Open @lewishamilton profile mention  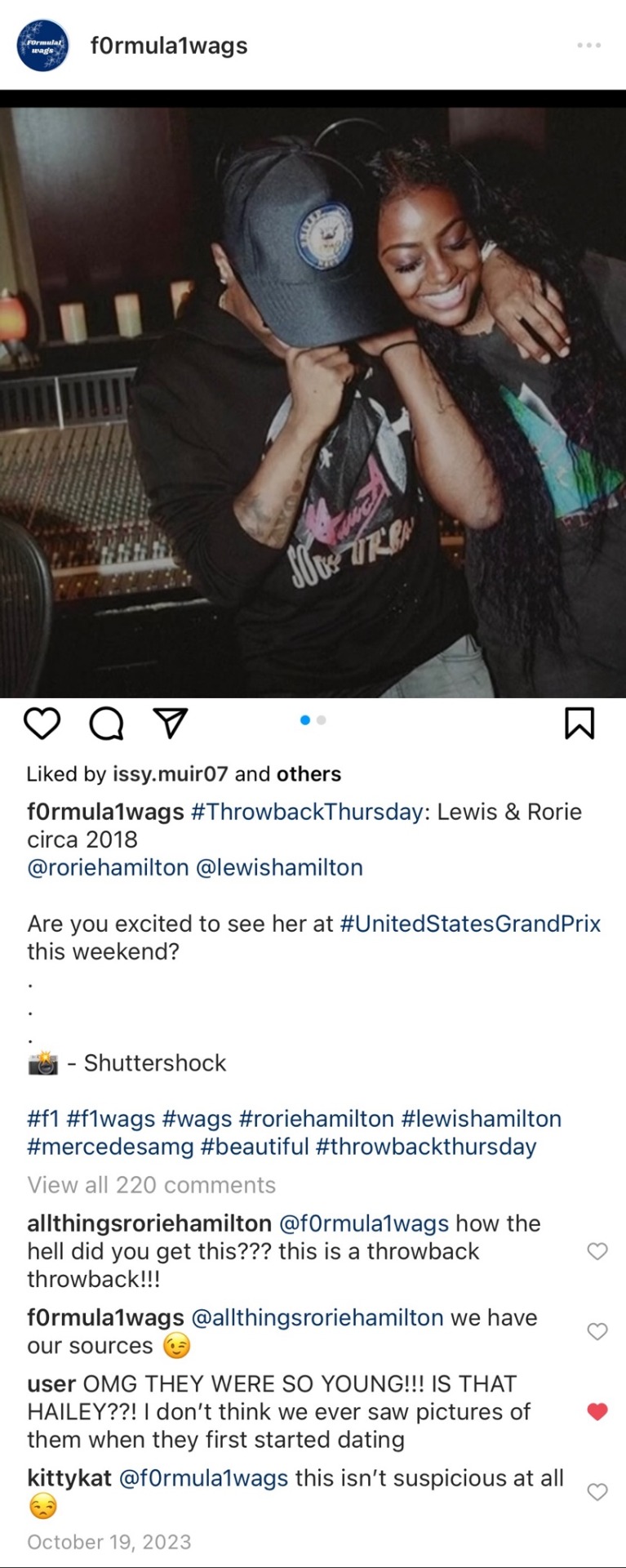coord(279,867)
